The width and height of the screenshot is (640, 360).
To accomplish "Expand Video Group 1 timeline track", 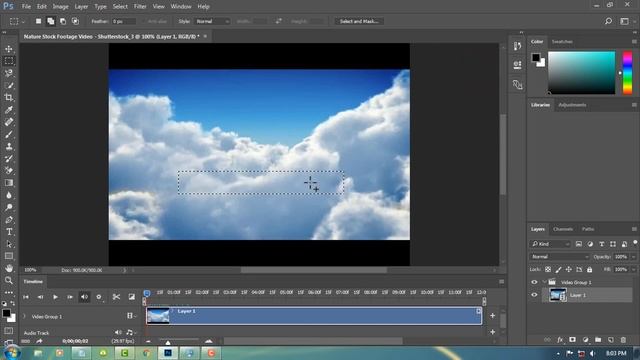I will pos(24,316).
